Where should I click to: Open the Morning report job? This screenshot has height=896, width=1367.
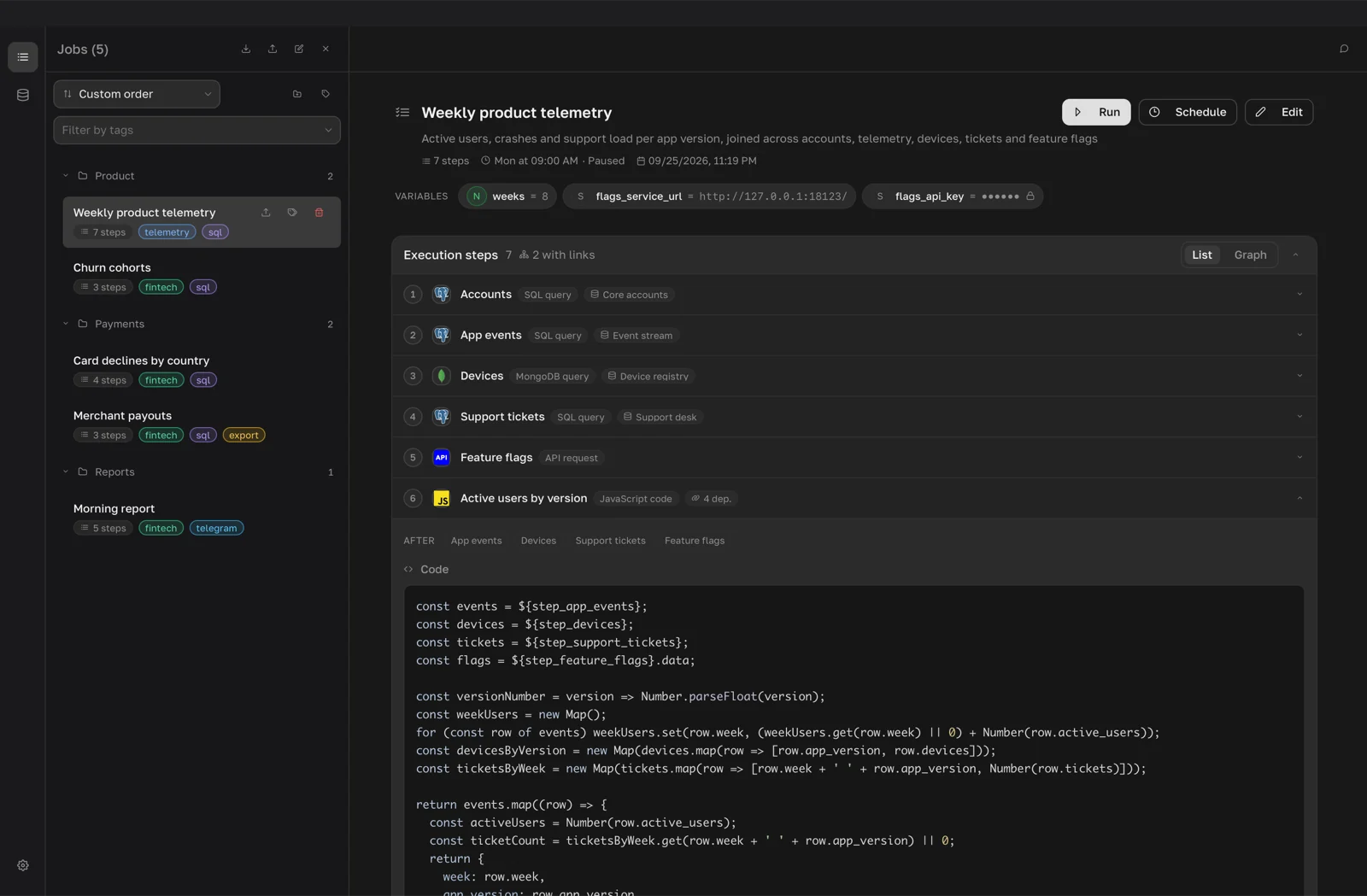(202, 518)
